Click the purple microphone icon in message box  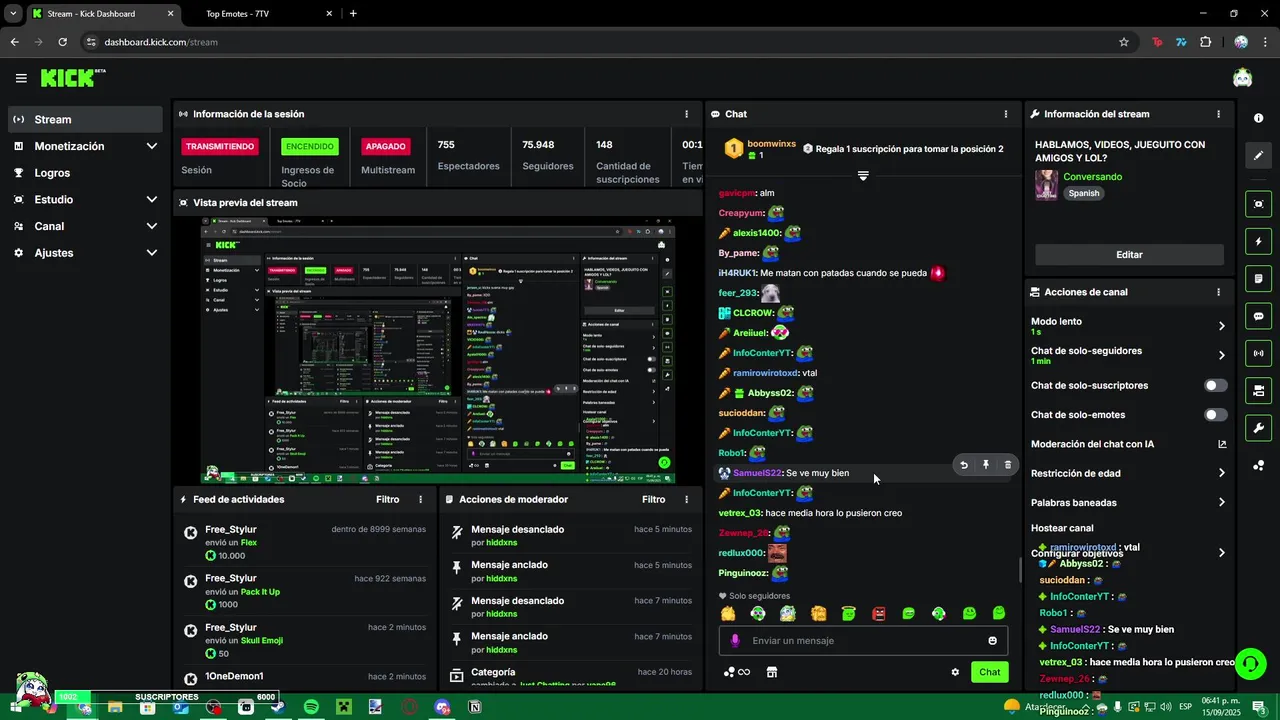735,641
